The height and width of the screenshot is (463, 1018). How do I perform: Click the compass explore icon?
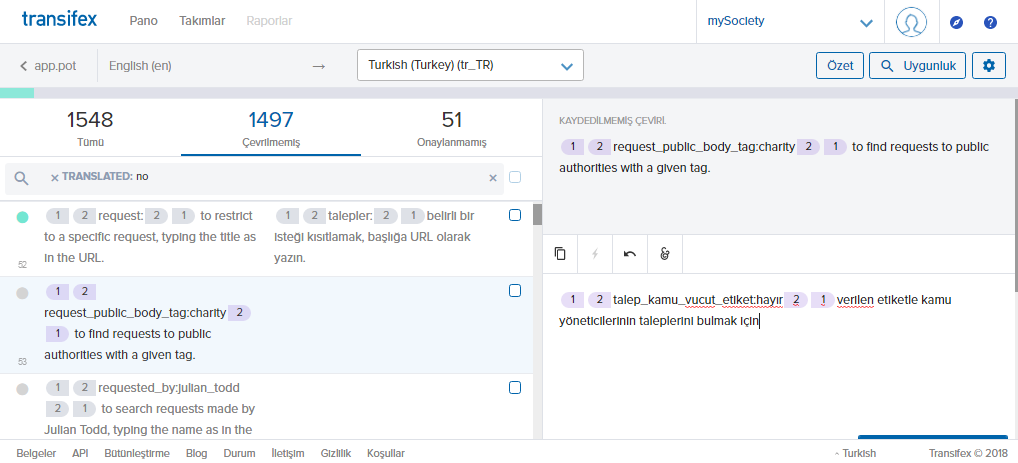pos(956,22)
